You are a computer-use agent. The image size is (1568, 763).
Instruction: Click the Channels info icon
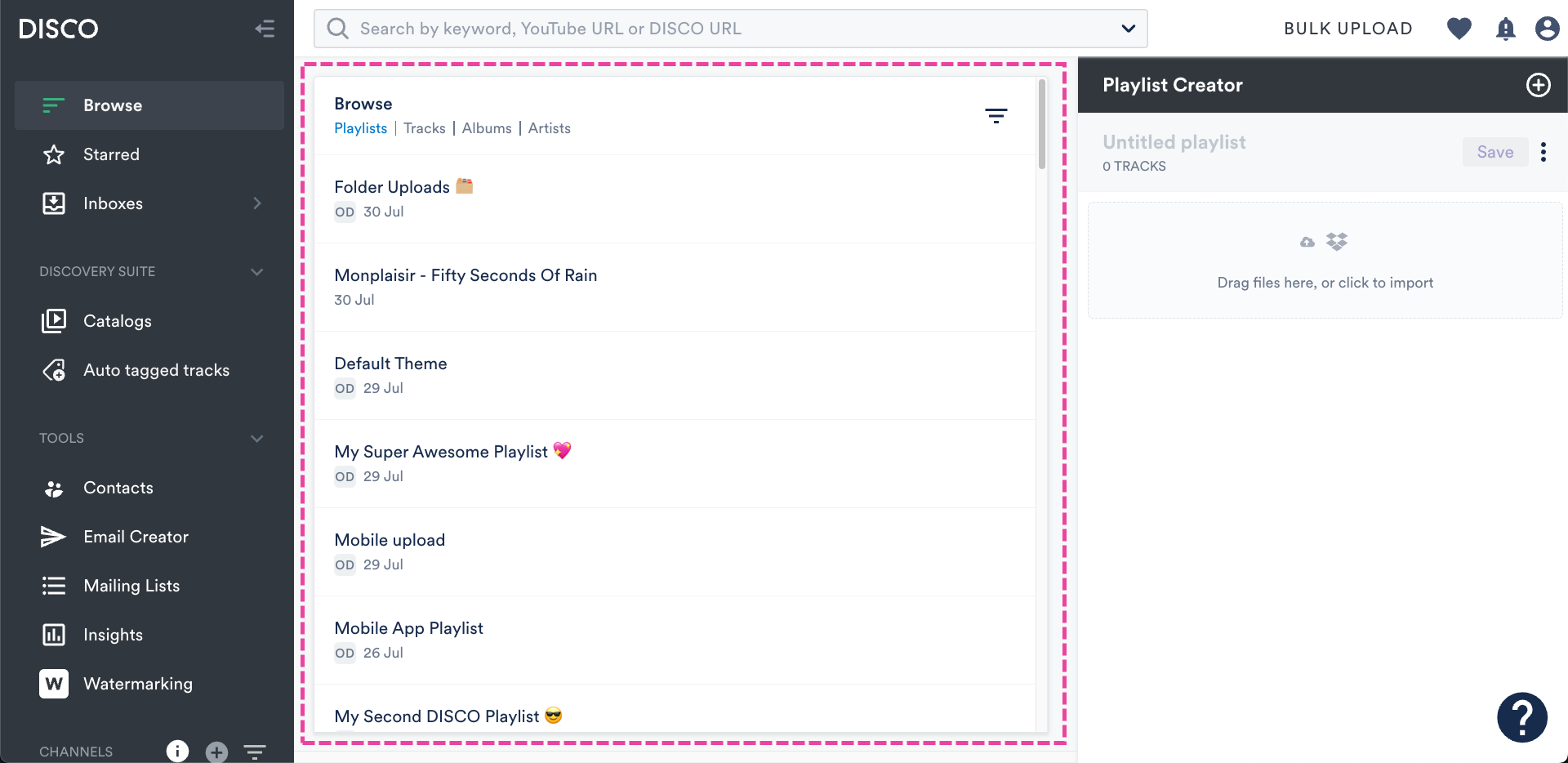[x=177, y=751]
